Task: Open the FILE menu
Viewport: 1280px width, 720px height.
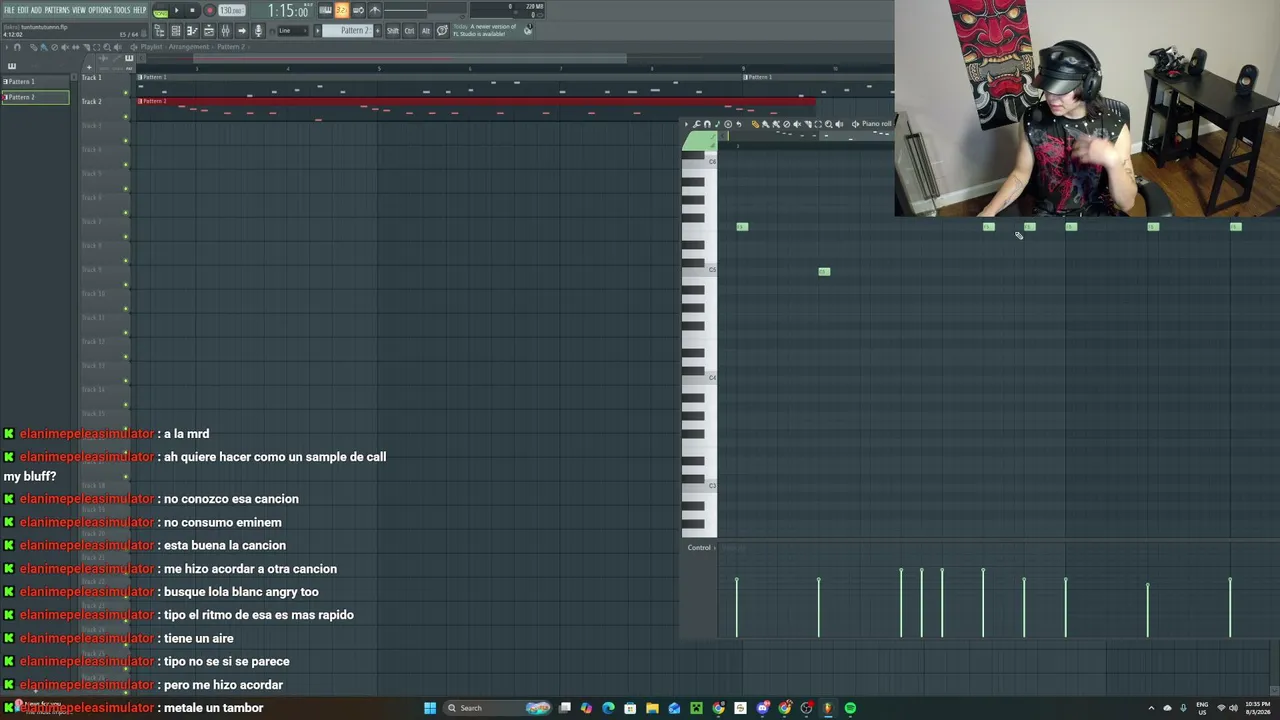Action: click(9, 10)
